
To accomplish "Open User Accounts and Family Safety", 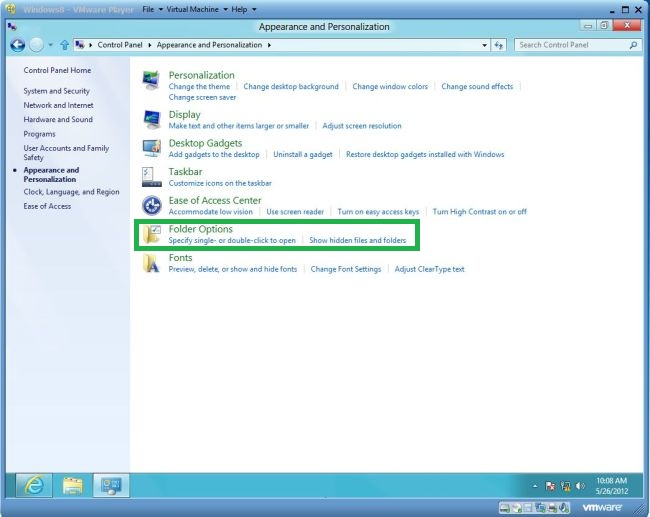I will click(66, 153).
